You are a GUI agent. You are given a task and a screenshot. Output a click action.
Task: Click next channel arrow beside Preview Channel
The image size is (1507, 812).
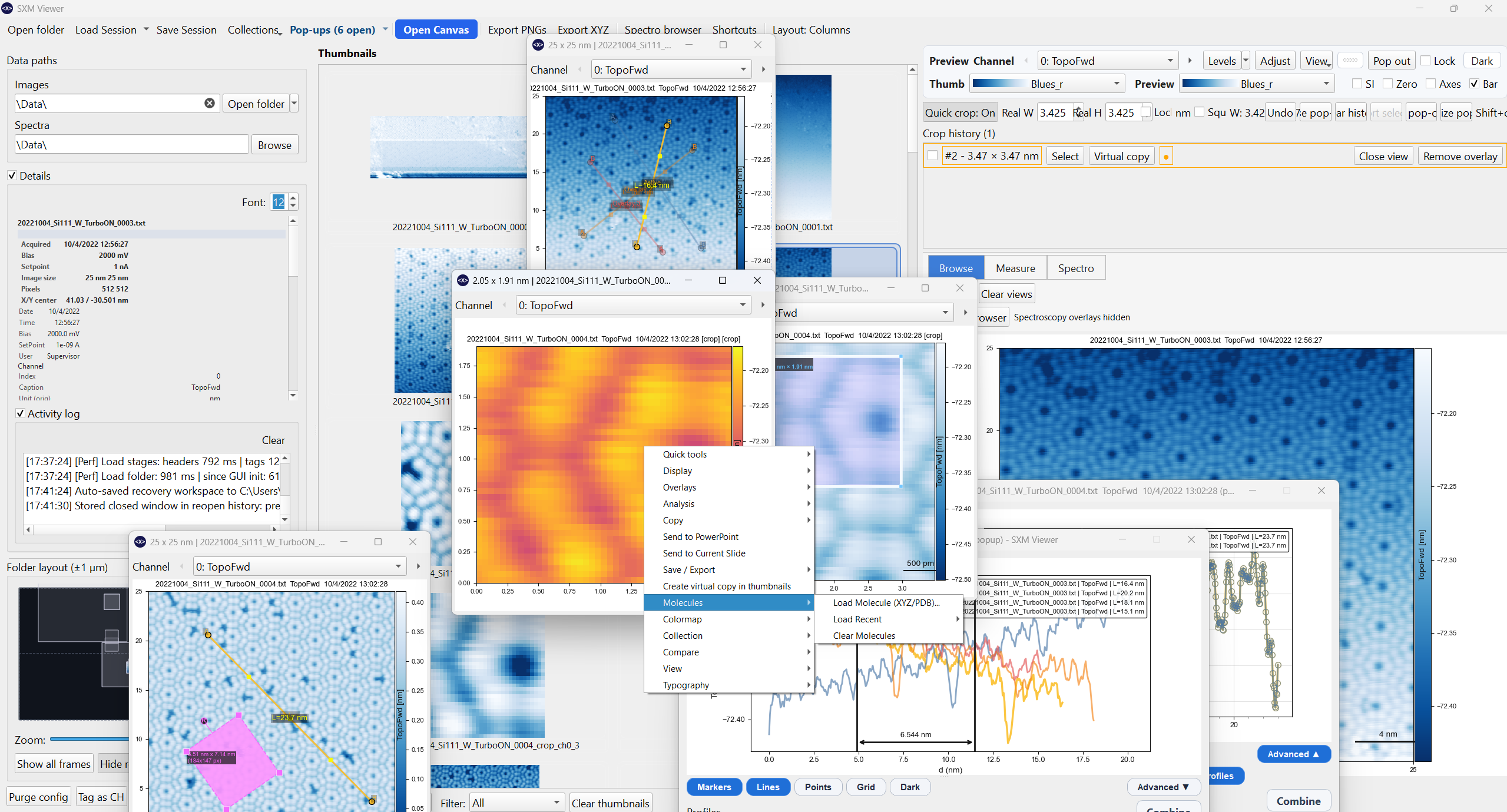[1190, 61]
